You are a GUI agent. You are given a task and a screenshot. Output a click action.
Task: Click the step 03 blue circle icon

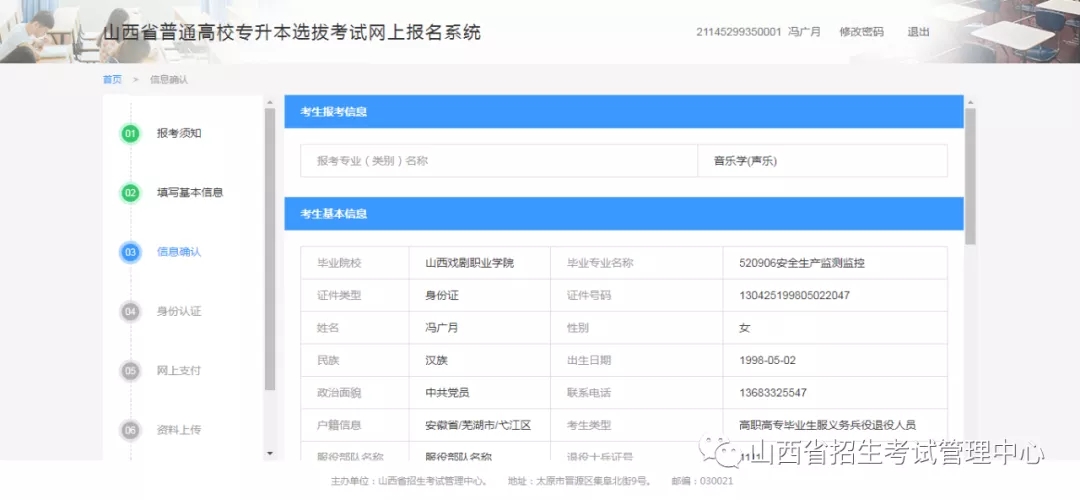tap(130, 252)
